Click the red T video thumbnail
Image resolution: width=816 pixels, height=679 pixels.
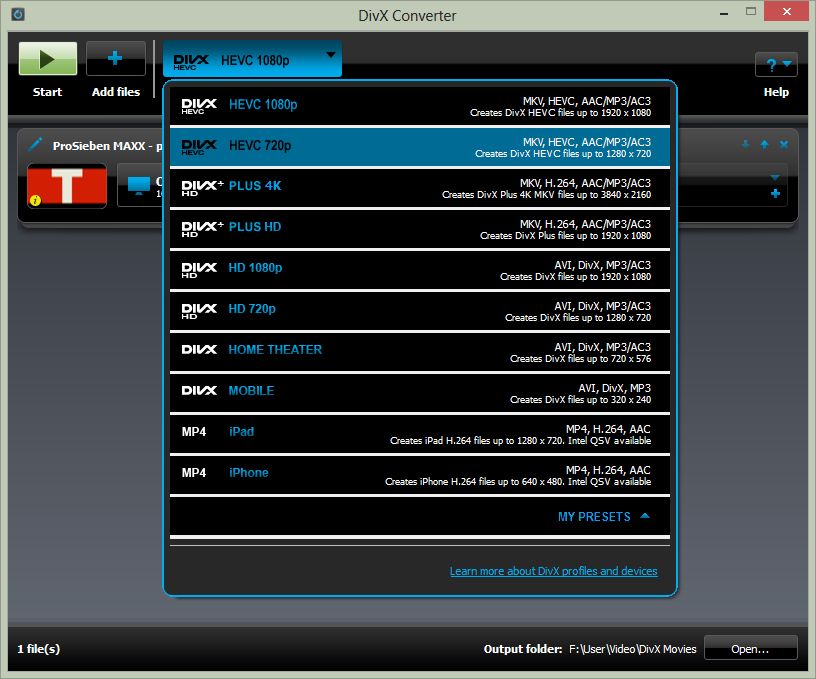pyautogui.click(x=67, y=186)
